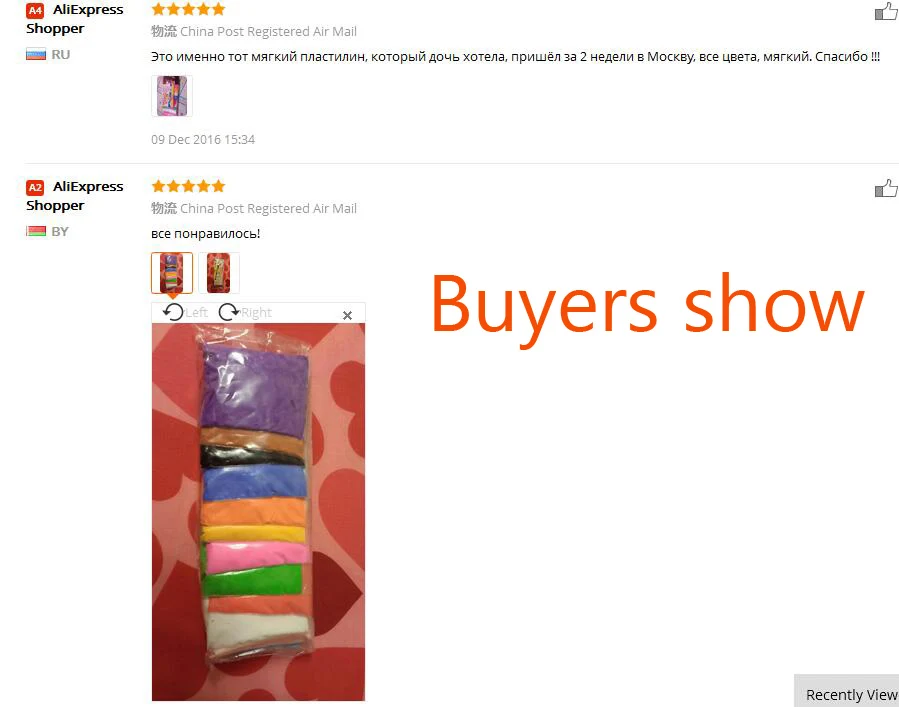
Task: Click the A2 buyer level badge
Action: [x=35, y=188]
